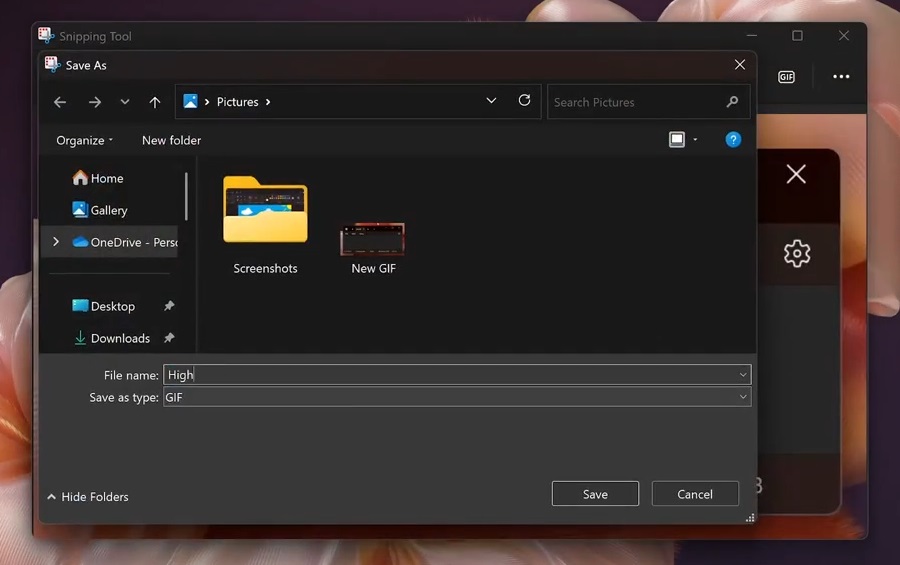Cancel the Save As dialog
This screenshot has height=565, width=900.
click(695, 494)
